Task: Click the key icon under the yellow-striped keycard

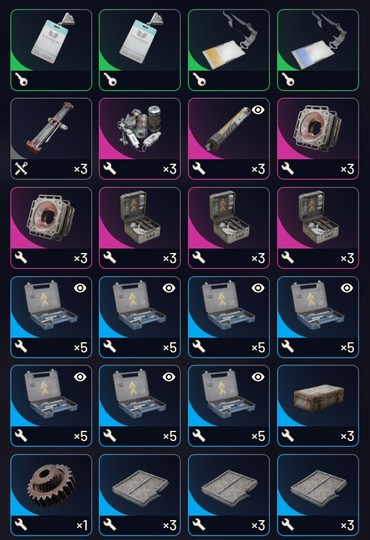Action: click(199, 80)
